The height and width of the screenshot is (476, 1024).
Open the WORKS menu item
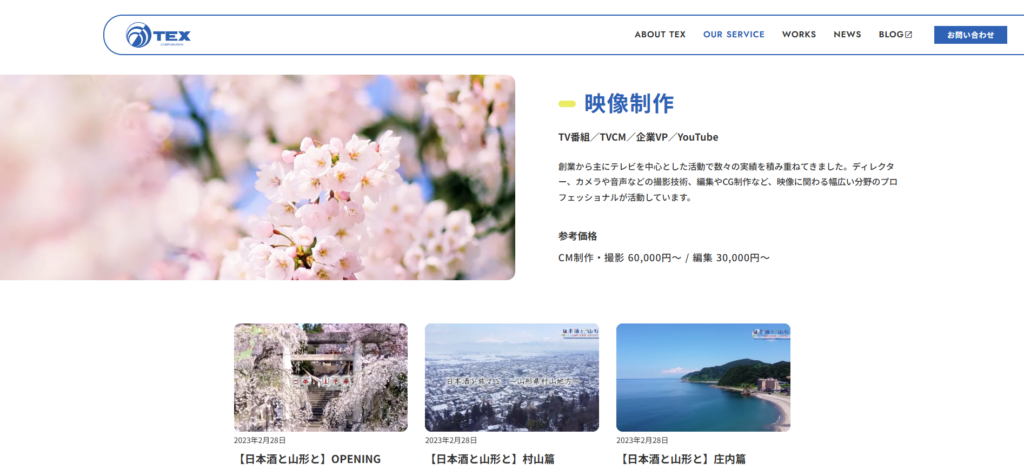(799, 35)
